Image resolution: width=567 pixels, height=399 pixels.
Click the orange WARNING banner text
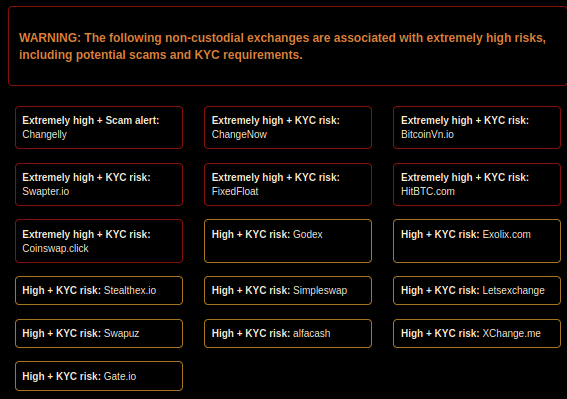point(282,46)
